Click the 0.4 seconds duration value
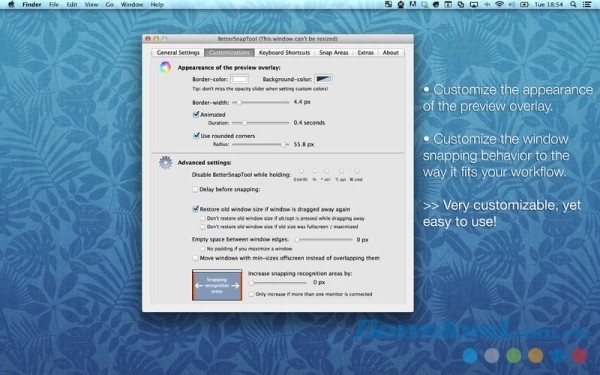Image resolution: width=600 pixels, height=375 pixels. [x=309, y=123]
